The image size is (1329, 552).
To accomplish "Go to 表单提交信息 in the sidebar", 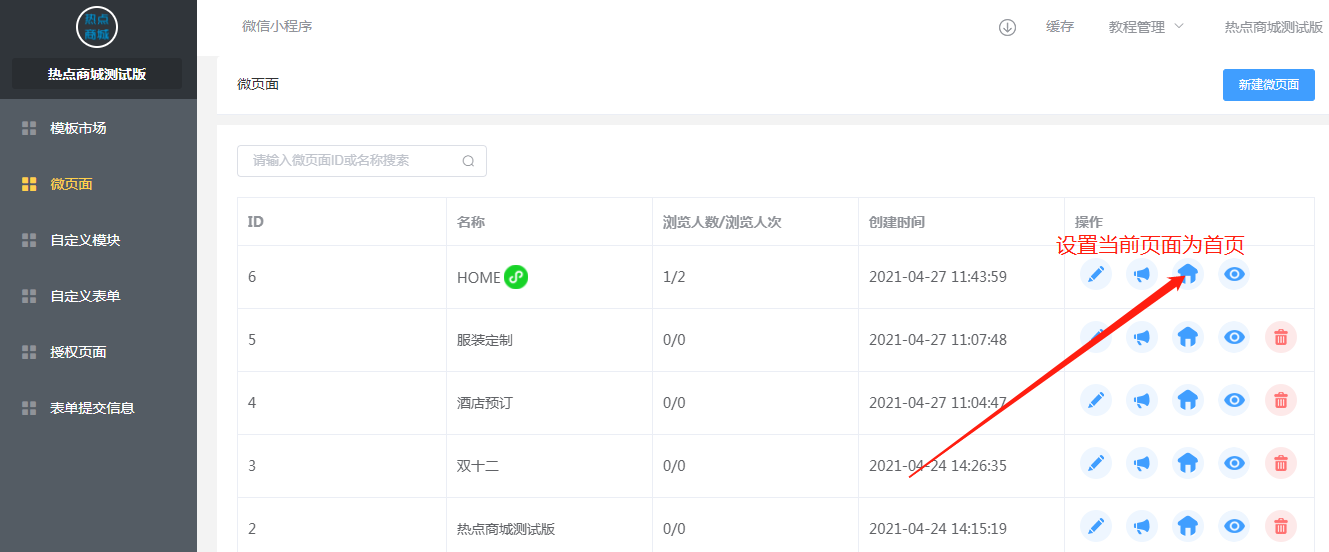I will point(92,408).
